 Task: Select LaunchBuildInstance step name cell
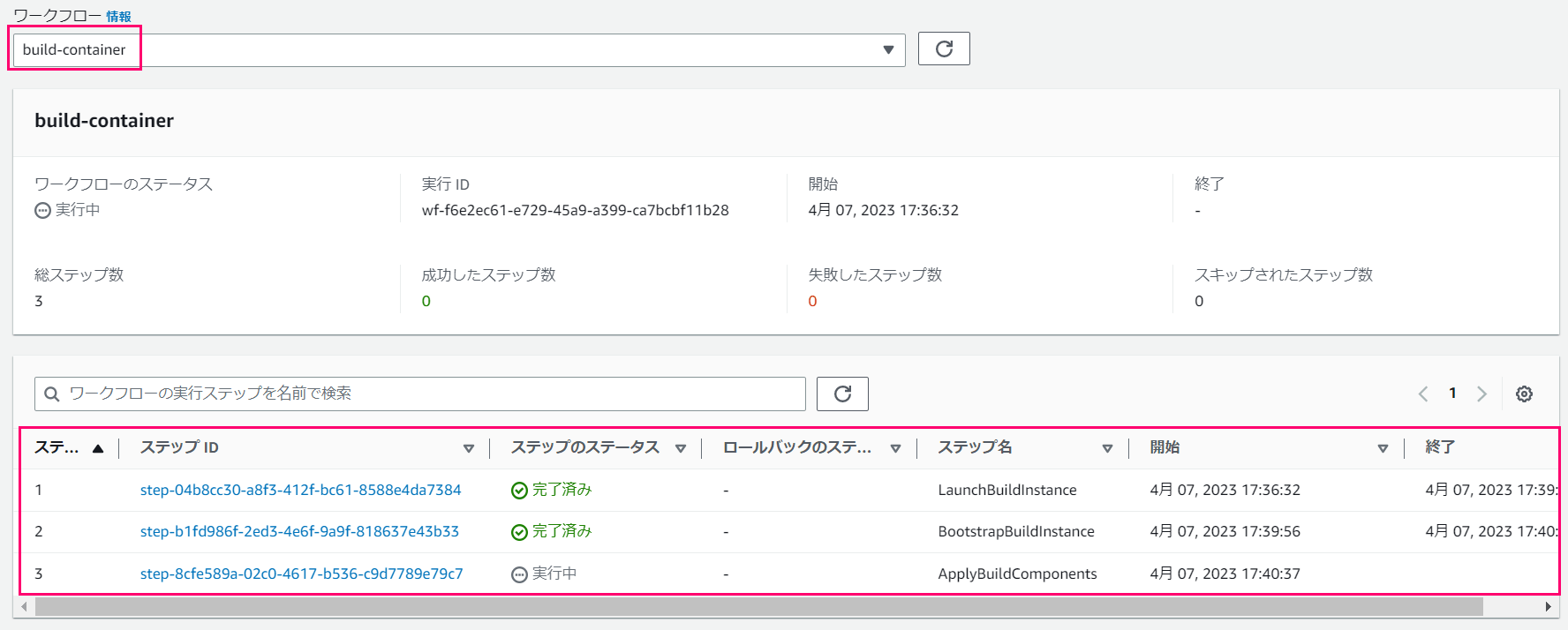(1007, 490)
